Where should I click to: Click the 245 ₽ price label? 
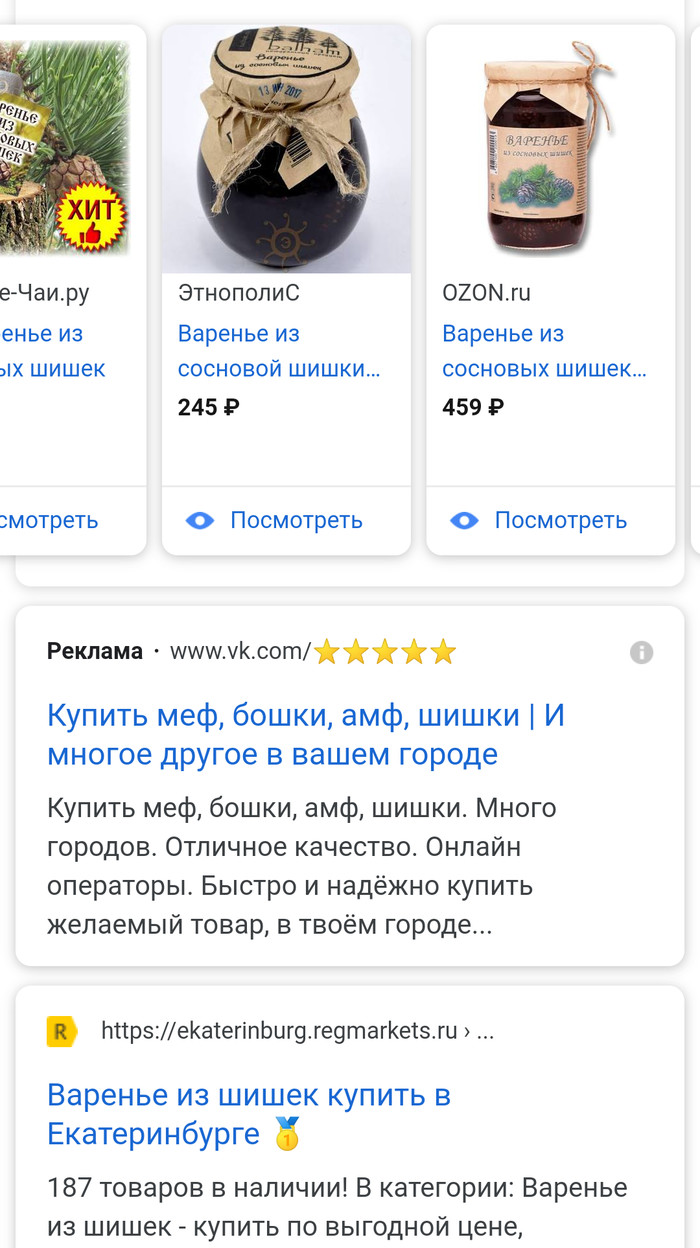pyautogui.click(x=209, y=408)
